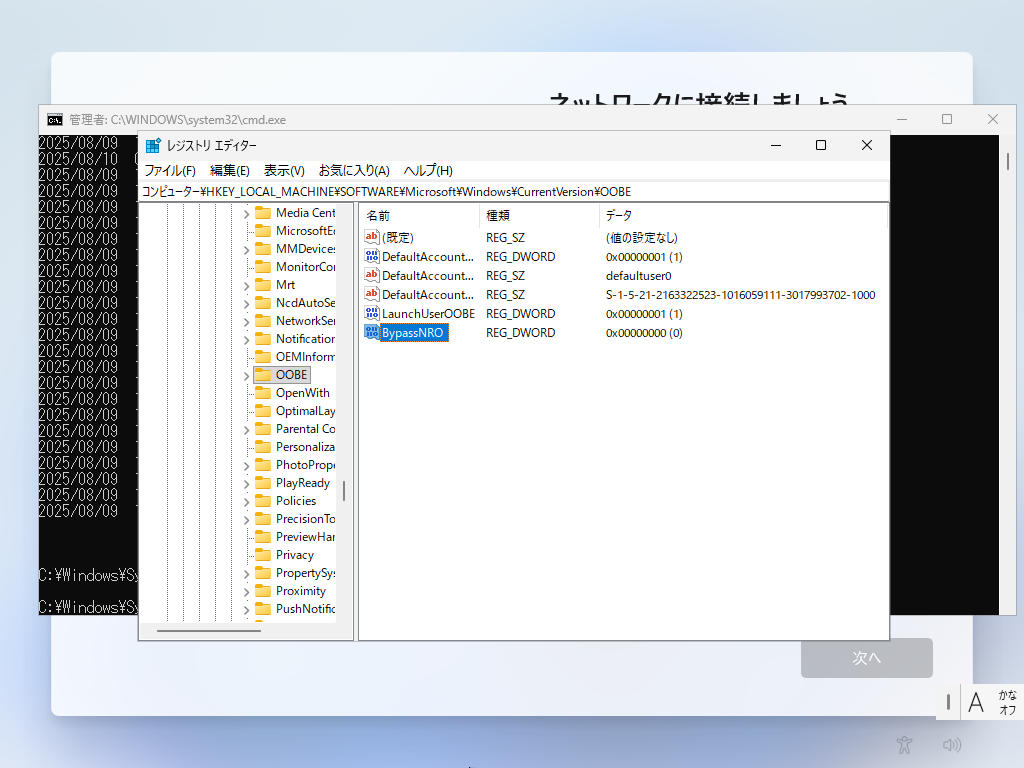The width and height of the screenshot is (1024, 768).
Task: Click the OptimalLay folder icon
Action: click(263, 411)
